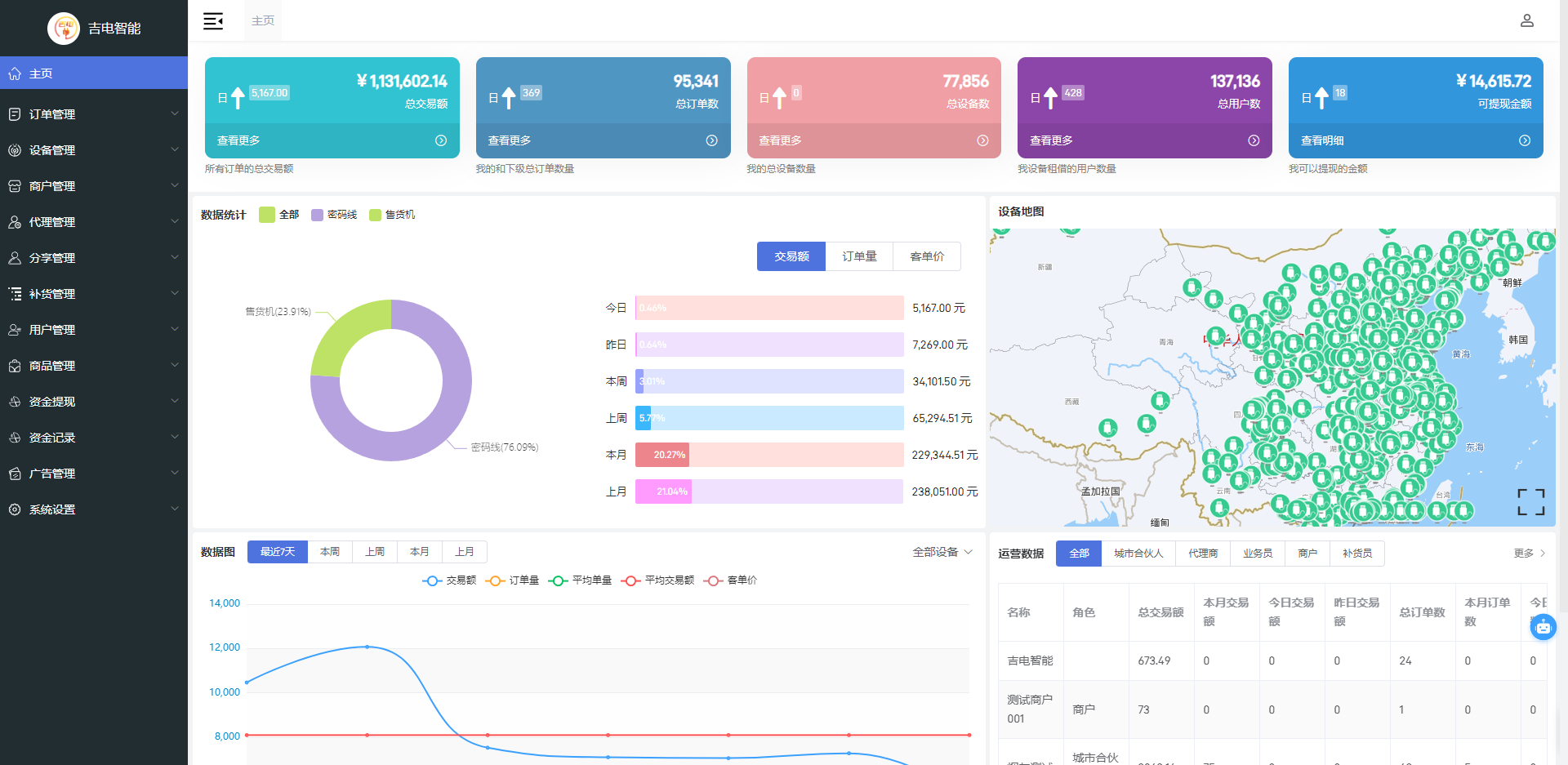Click the 设备管理 device icon

[x=15, y=150]
